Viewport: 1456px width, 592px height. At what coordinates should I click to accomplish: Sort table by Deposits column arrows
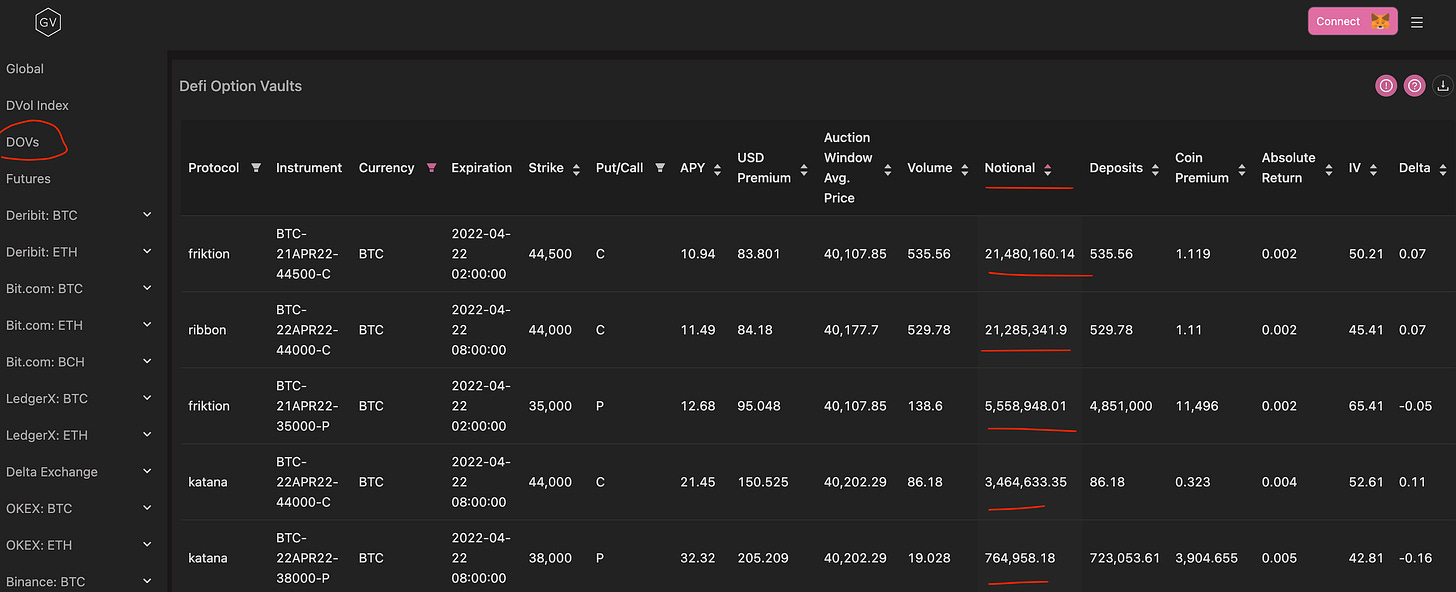(x=1155, y=169)
